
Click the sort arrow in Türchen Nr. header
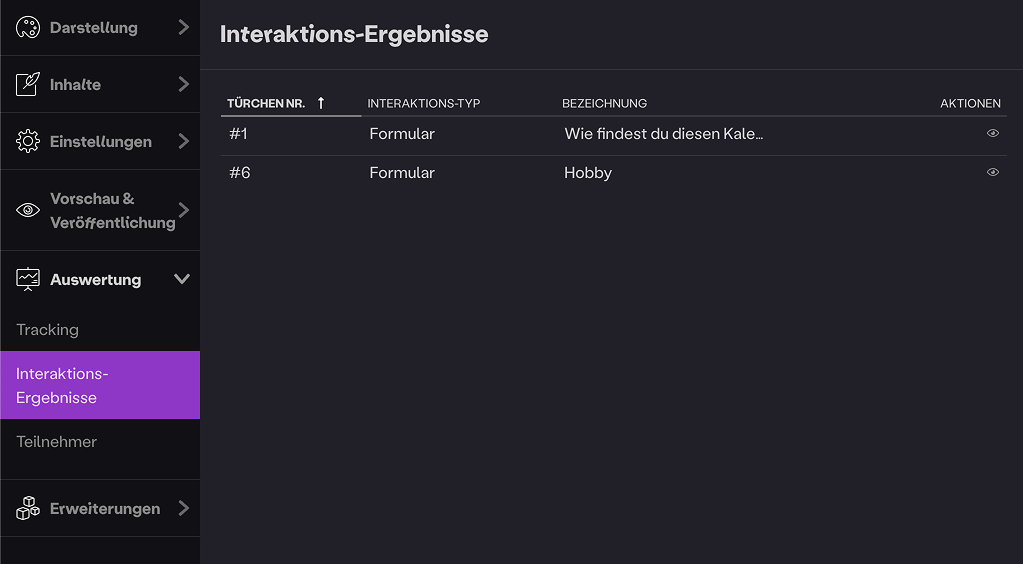tap(321, 103)
